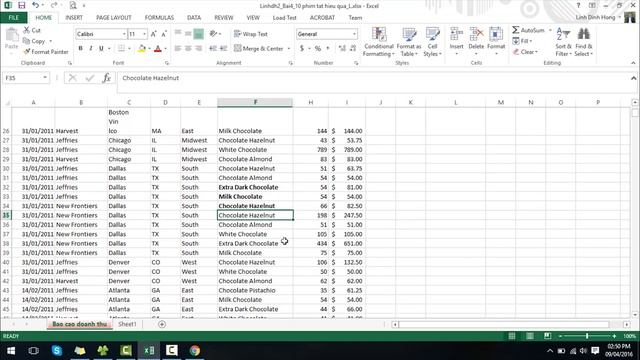The height and width of the screenshot is (360, 640).
Task: Click the zoom slider handle
Action: click(587, 336)
